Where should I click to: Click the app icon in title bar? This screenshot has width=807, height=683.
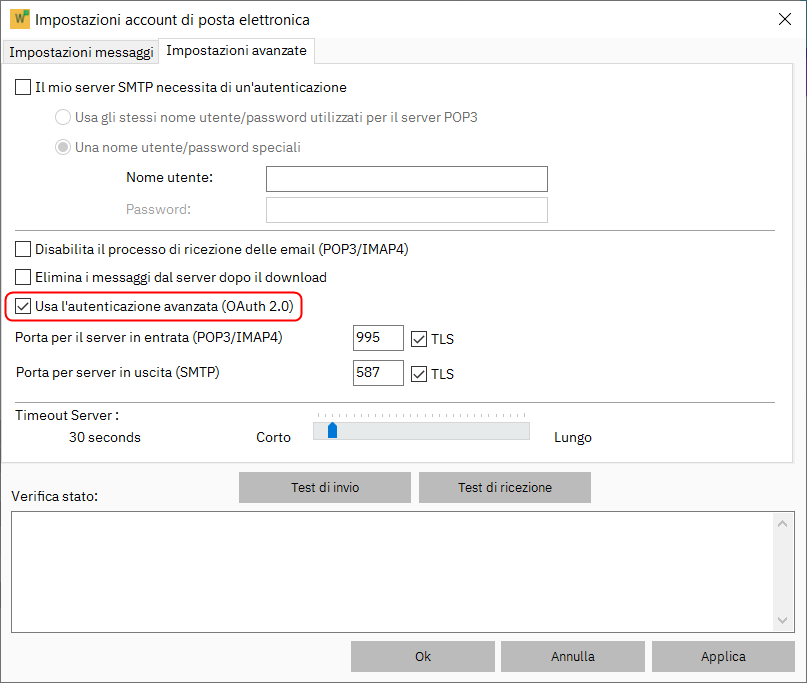pos(19,19)
